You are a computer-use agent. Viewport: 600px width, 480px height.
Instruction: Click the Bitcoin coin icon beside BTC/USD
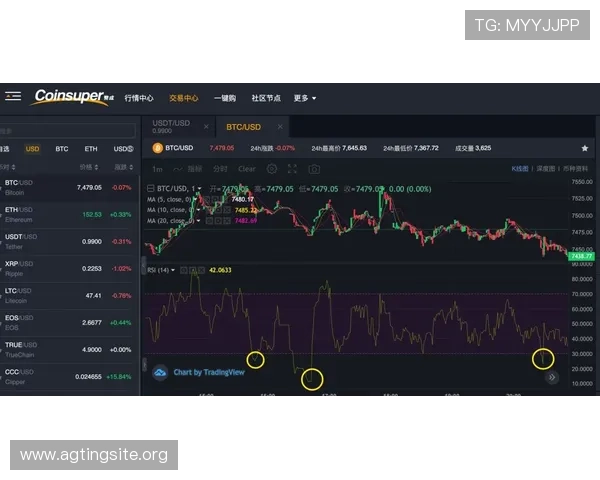click(x=157, y=148)
